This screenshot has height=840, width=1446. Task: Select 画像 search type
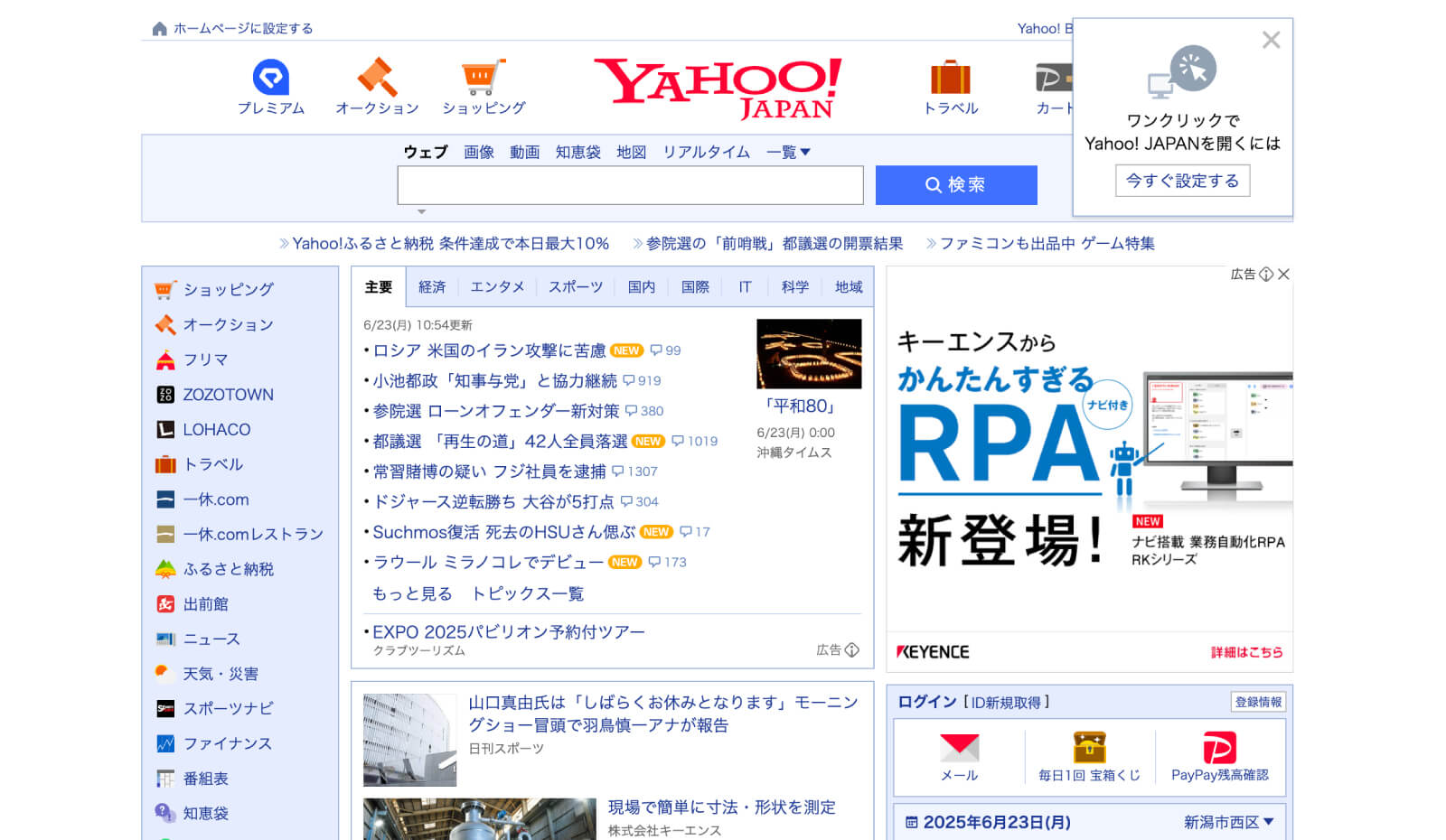[x=479, y=153]
